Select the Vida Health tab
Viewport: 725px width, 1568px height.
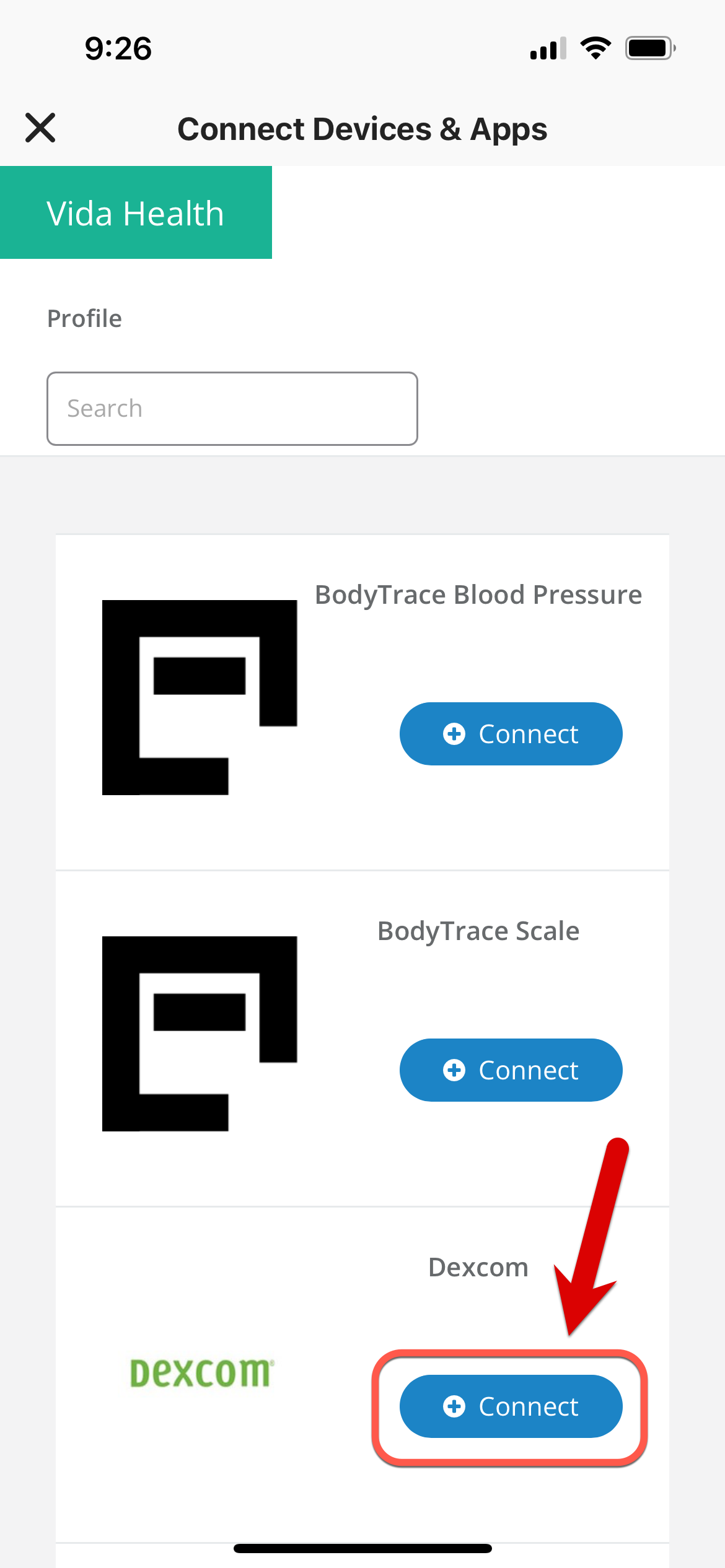[136, 213]
